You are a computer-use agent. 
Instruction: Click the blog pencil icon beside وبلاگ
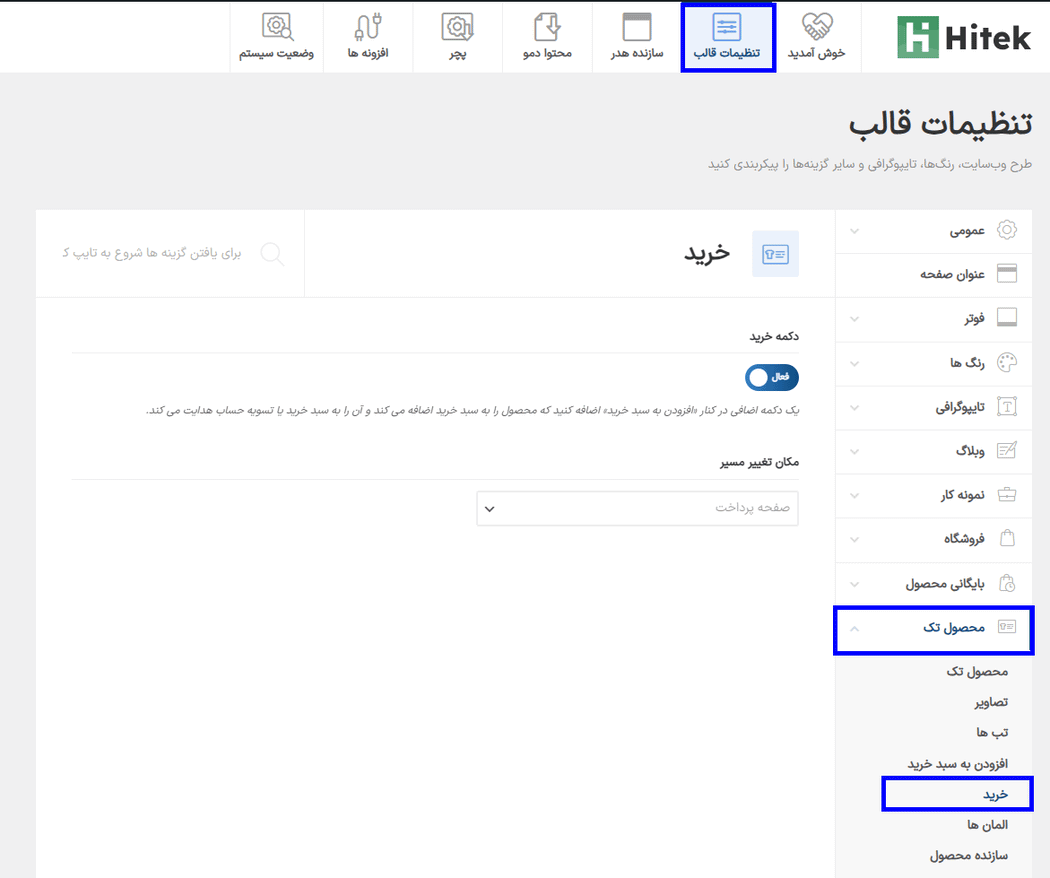coord(1007,451)
